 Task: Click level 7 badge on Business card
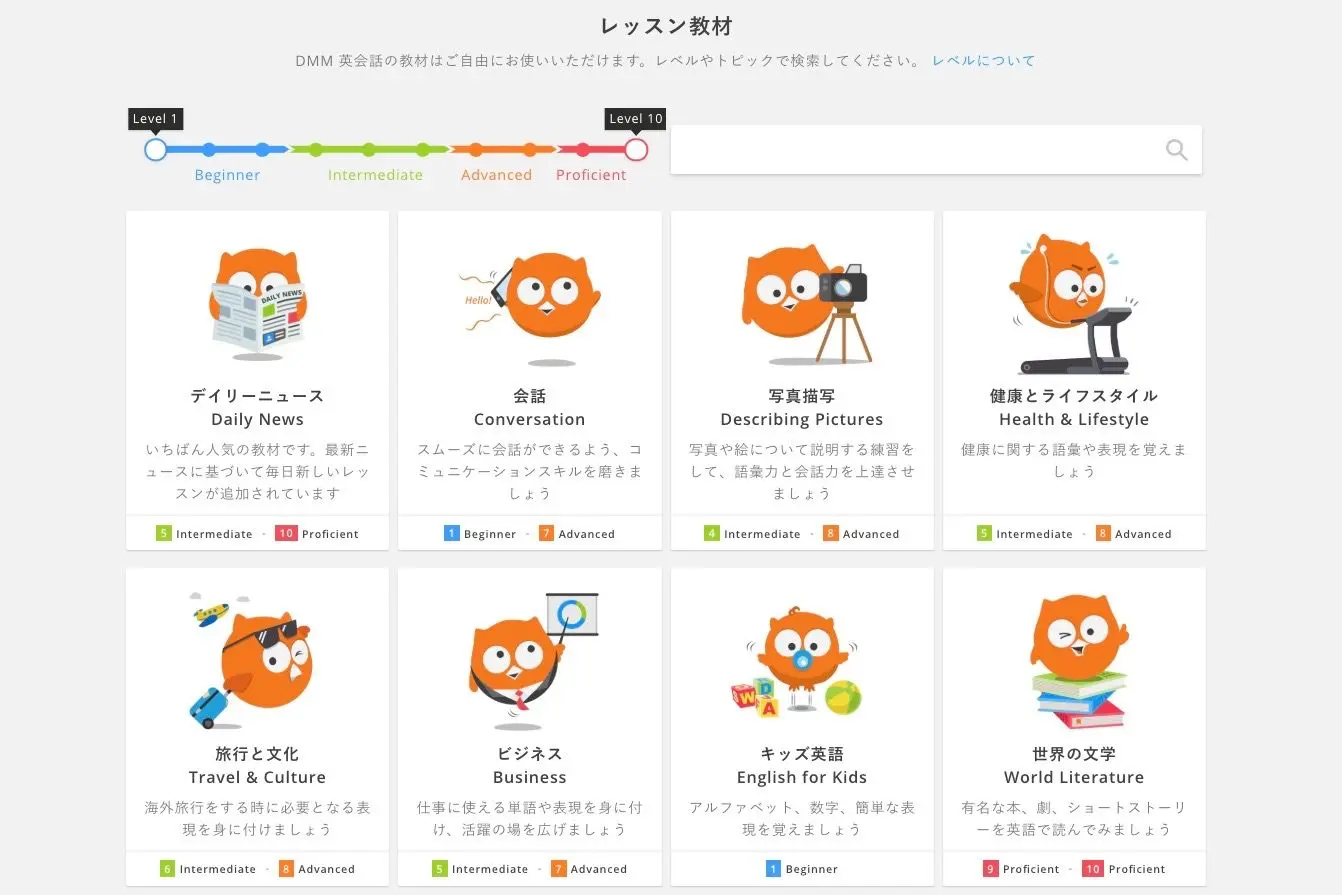tap(559, 868)
